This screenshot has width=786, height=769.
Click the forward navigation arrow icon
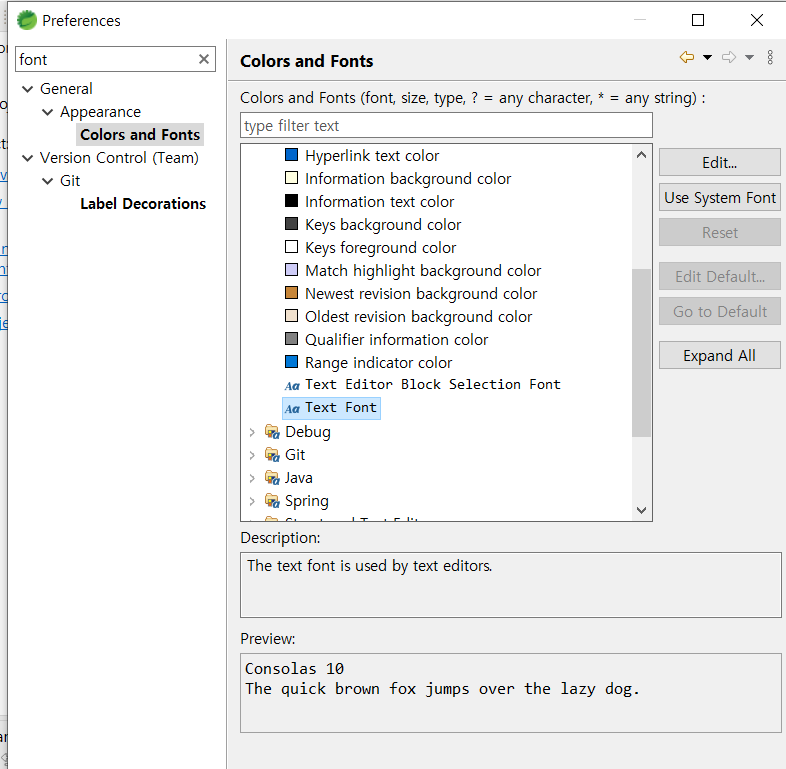point(729,57)
